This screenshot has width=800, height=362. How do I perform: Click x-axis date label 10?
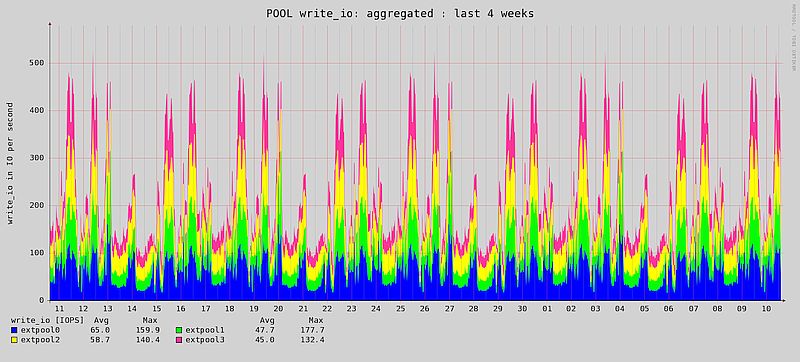coord(766,309)
